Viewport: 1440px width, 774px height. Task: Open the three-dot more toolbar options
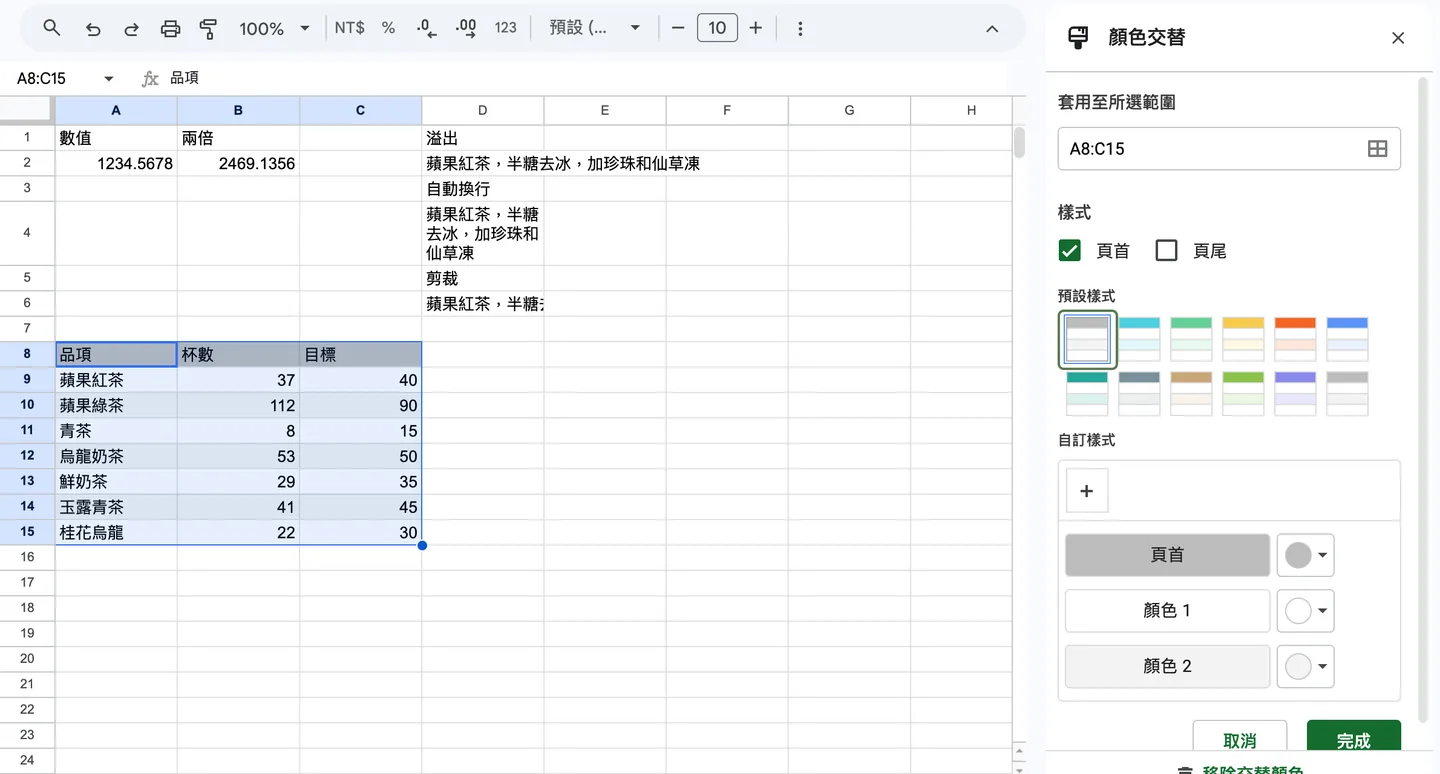pos(800,29)
